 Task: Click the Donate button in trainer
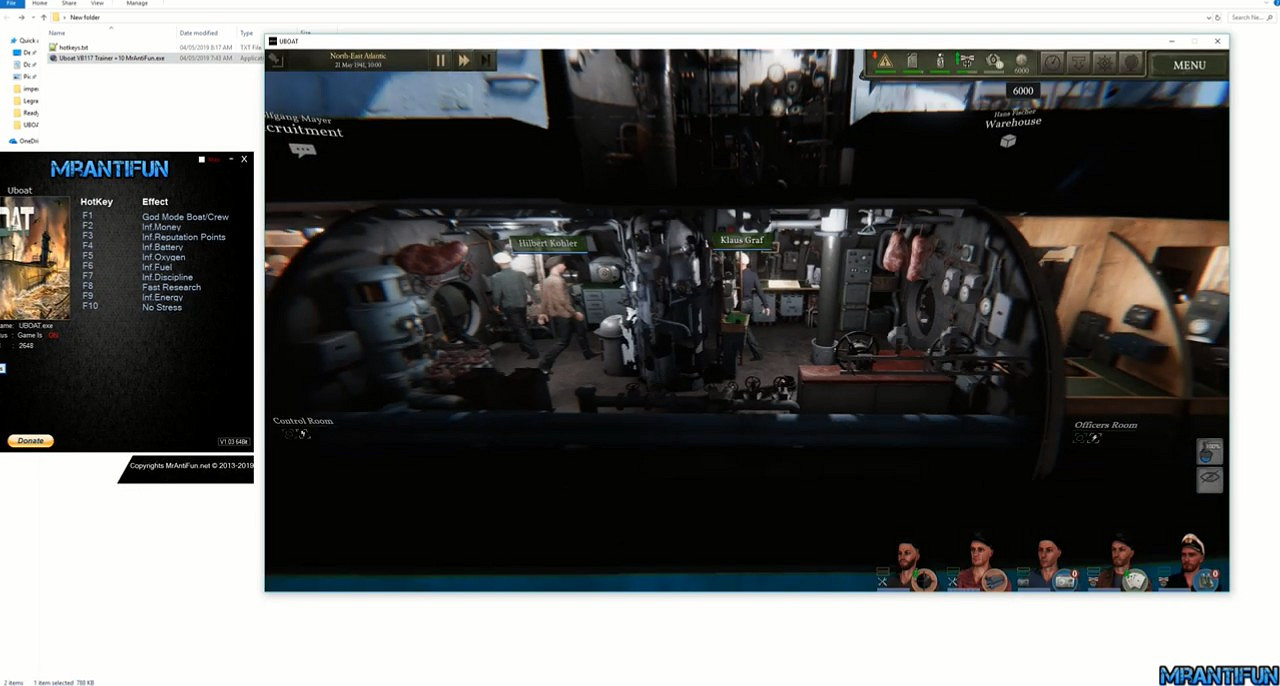30,441
